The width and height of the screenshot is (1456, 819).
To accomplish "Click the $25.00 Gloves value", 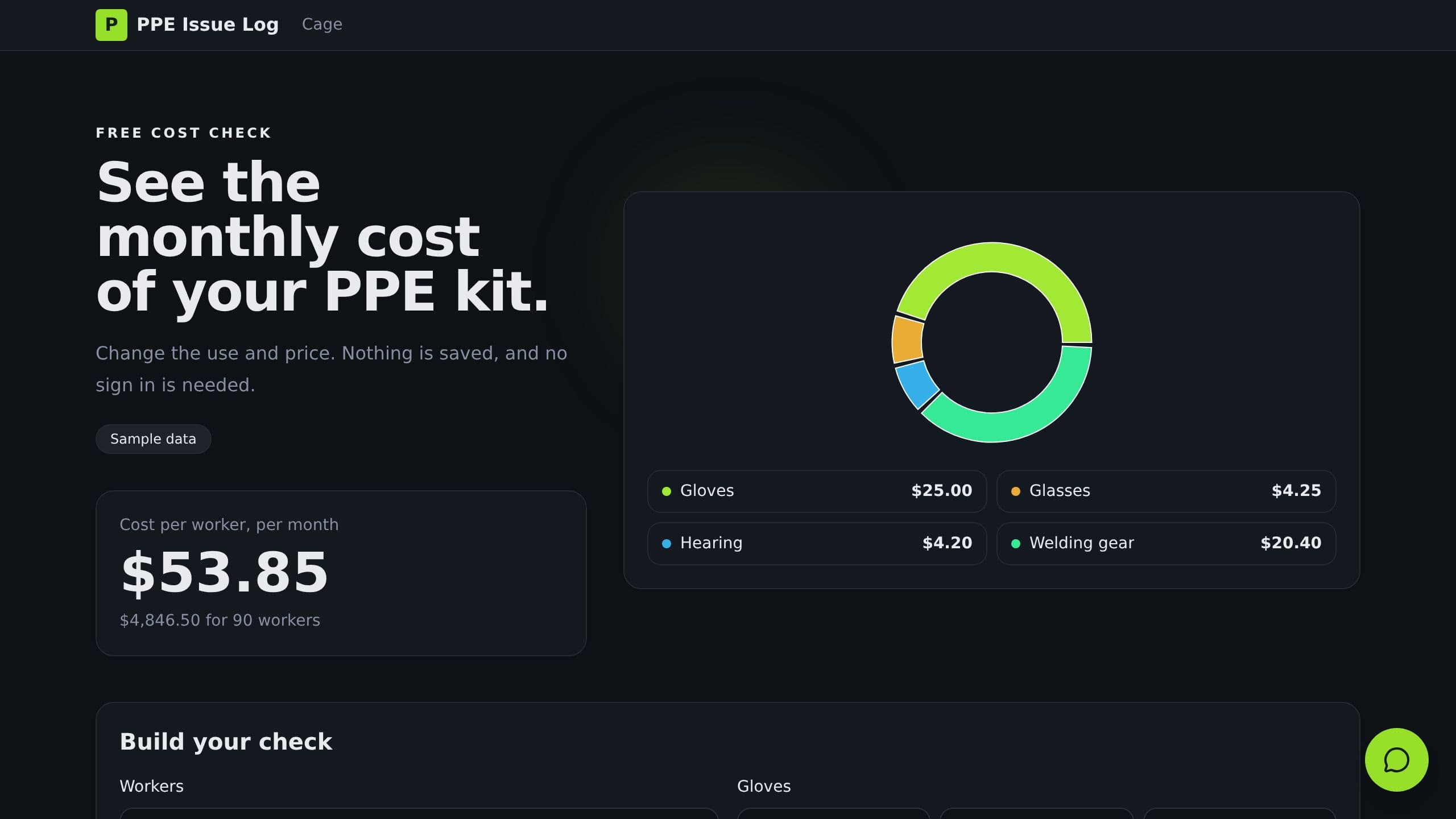I will click(942, 491).
